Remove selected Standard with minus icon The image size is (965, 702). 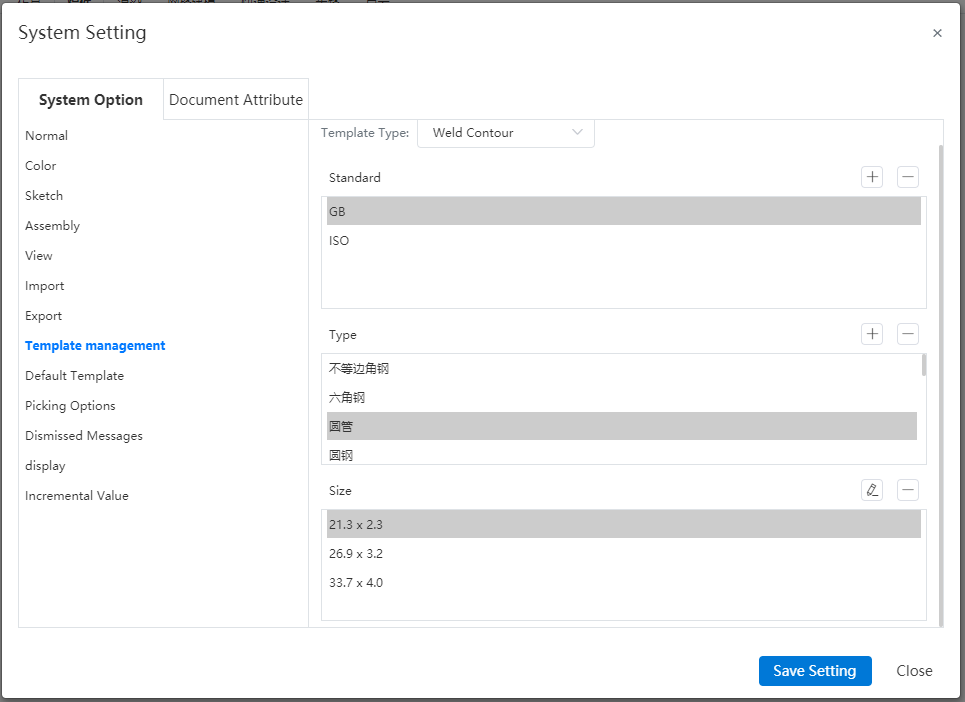[908, 177]
